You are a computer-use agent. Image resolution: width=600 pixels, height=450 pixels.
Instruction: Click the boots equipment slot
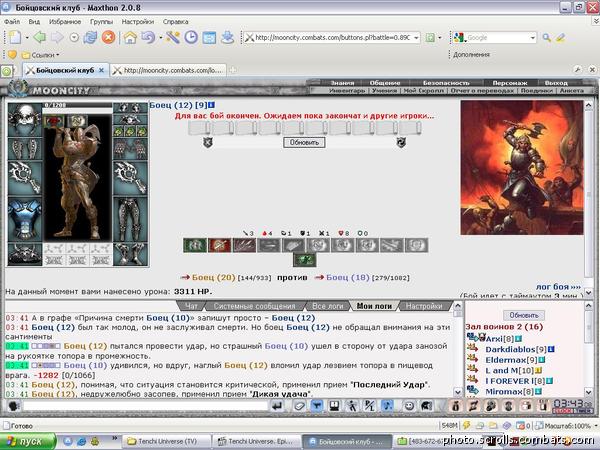click(130, 254)
